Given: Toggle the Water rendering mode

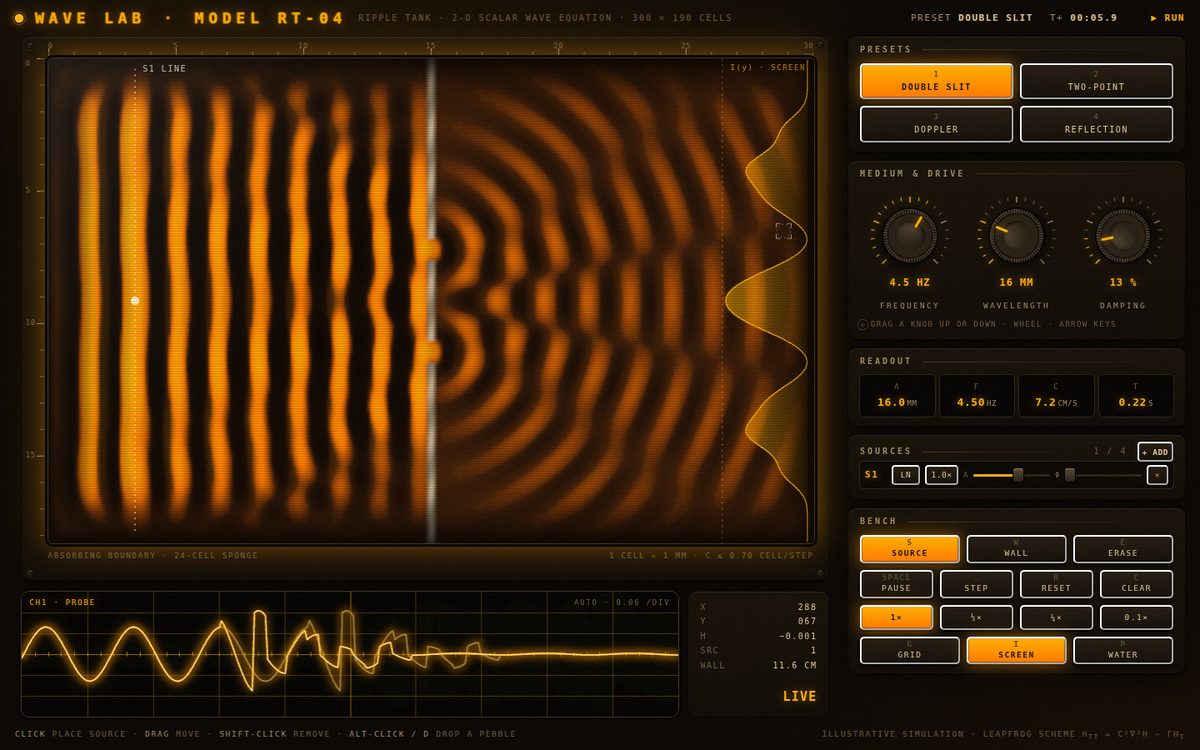Looking at the screenshot, I should pos(1123,651).
